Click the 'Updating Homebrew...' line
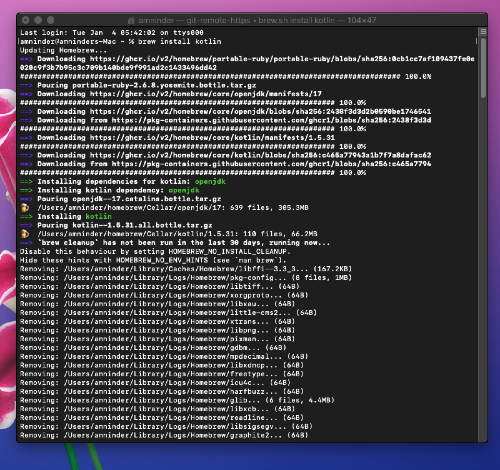 point(63,50)
